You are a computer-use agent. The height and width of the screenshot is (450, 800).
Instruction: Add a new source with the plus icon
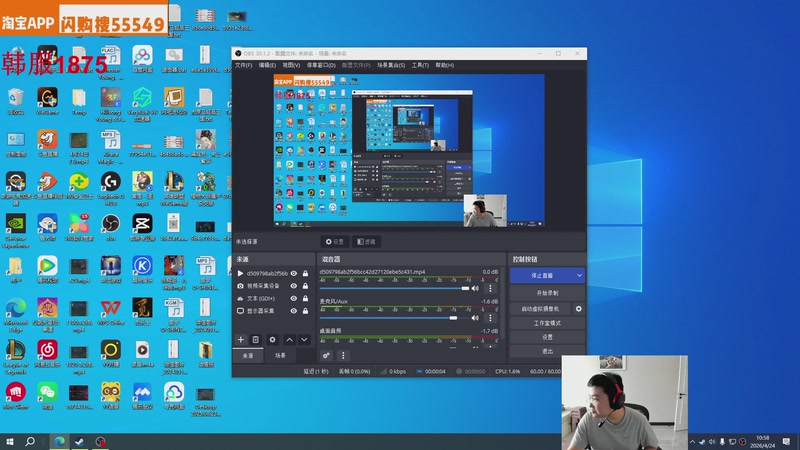point(241,339)
